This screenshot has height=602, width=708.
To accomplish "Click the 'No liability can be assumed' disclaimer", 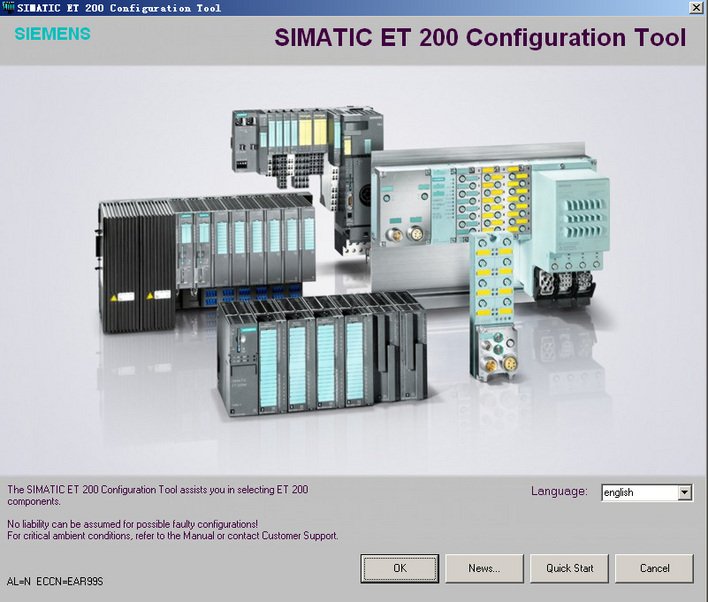I will (x=132, y=524).
